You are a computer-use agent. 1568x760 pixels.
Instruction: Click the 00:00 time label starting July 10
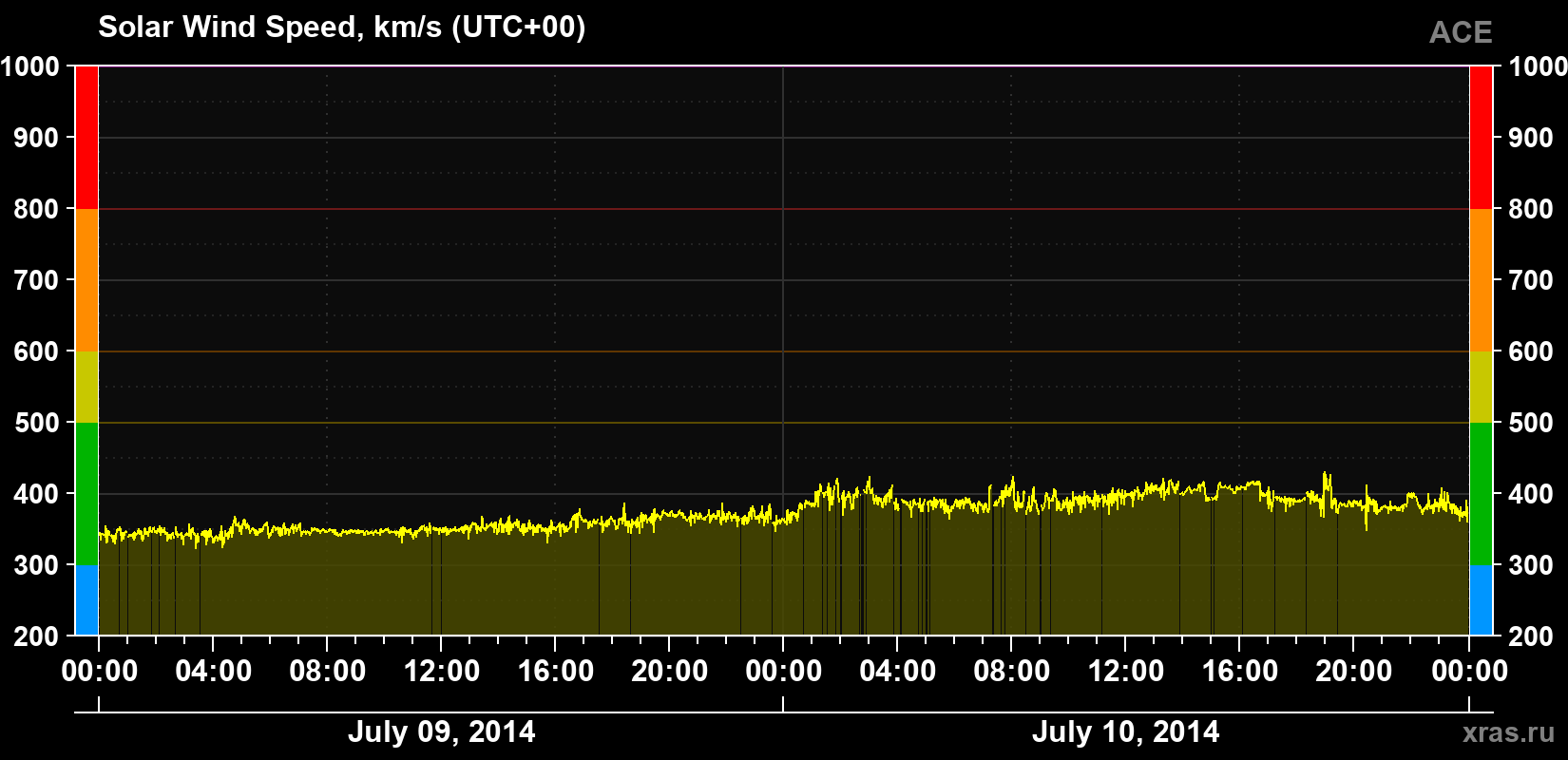click(x=783, y=672)
